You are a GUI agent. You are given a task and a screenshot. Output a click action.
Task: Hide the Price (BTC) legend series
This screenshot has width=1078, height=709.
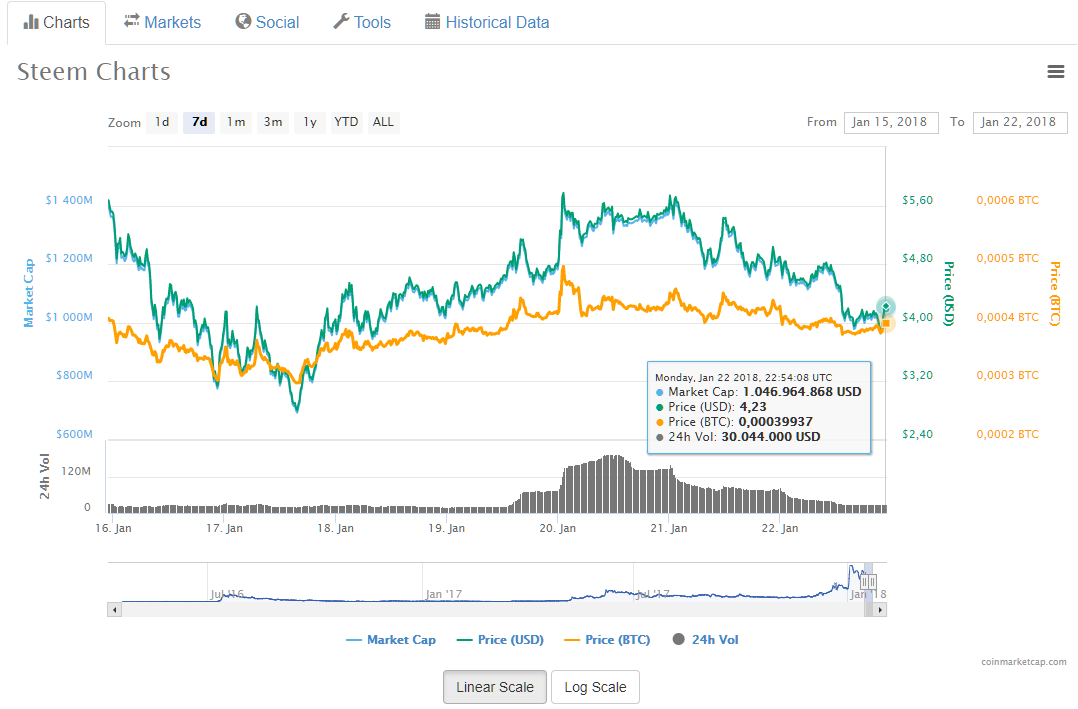point(607,640)
